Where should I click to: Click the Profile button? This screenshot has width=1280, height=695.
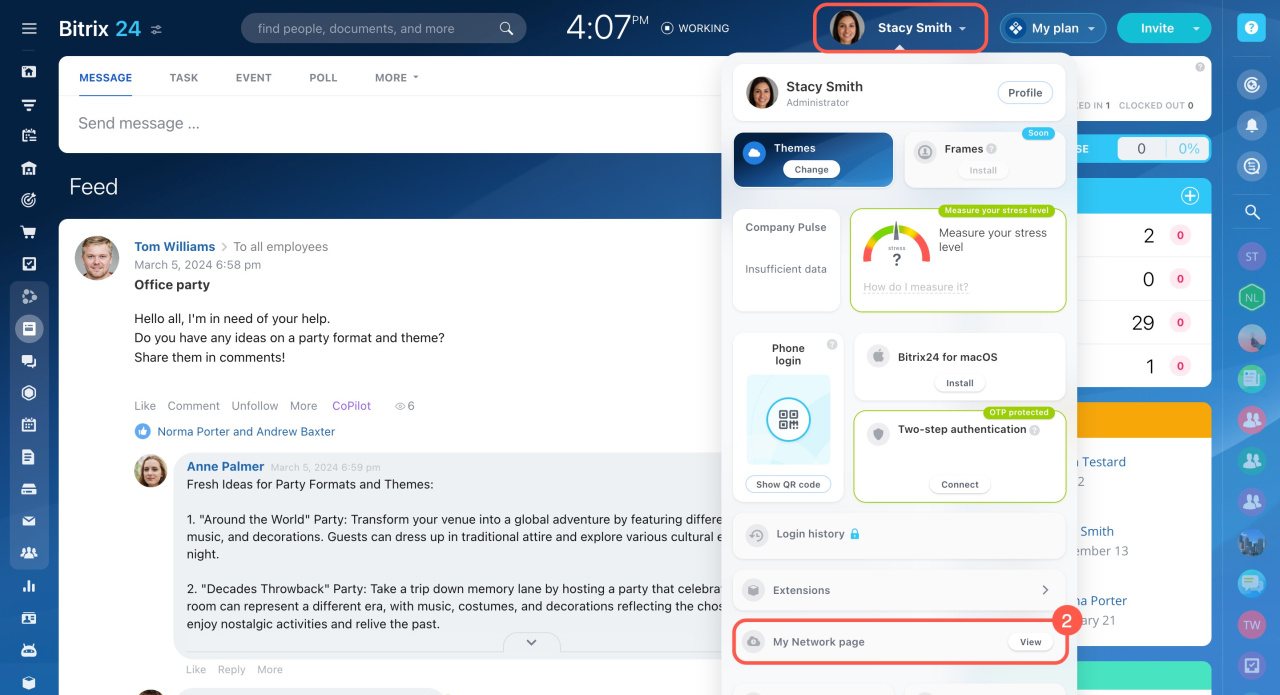(x=1025, y=93)
